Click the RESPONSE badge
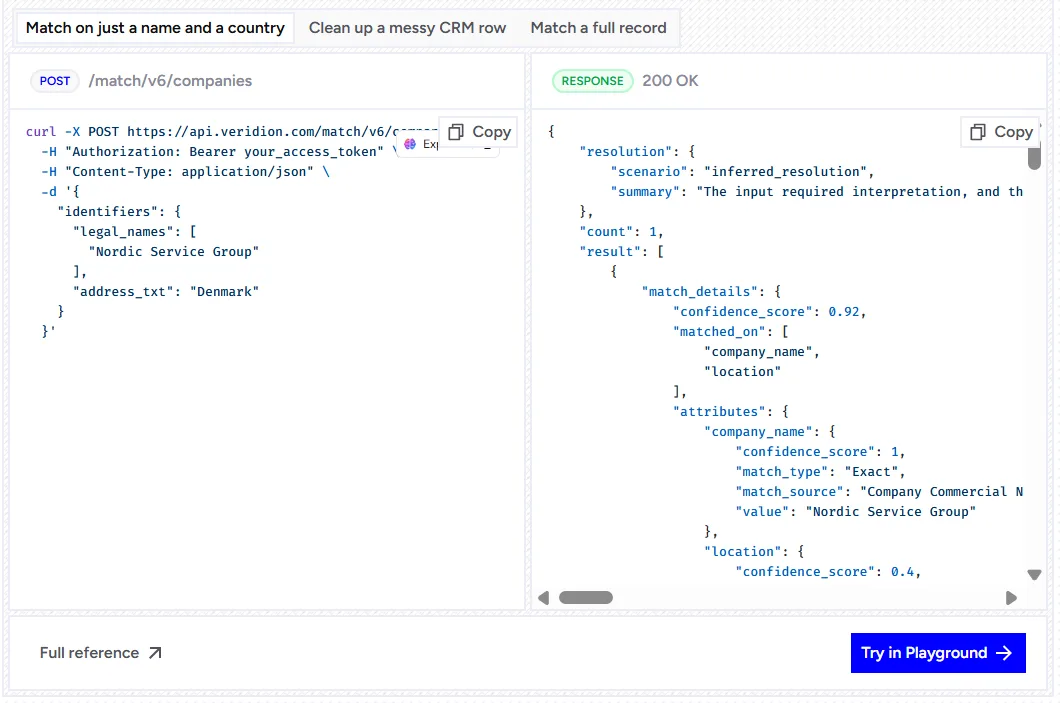 592,81
